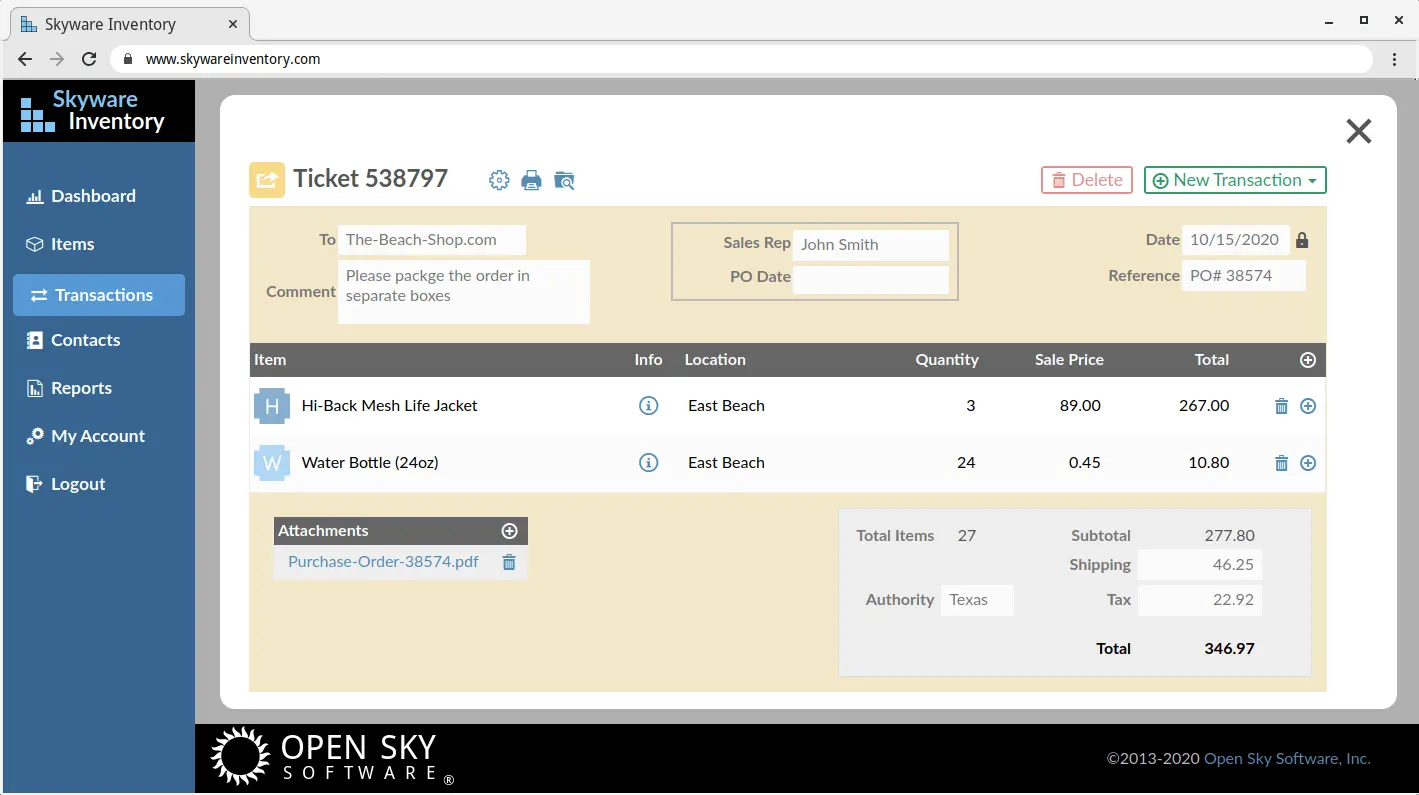Screen dimensions: 1419x795
Task: Open Chrome's three-dot menu
Action: [x=1395, y=59]
